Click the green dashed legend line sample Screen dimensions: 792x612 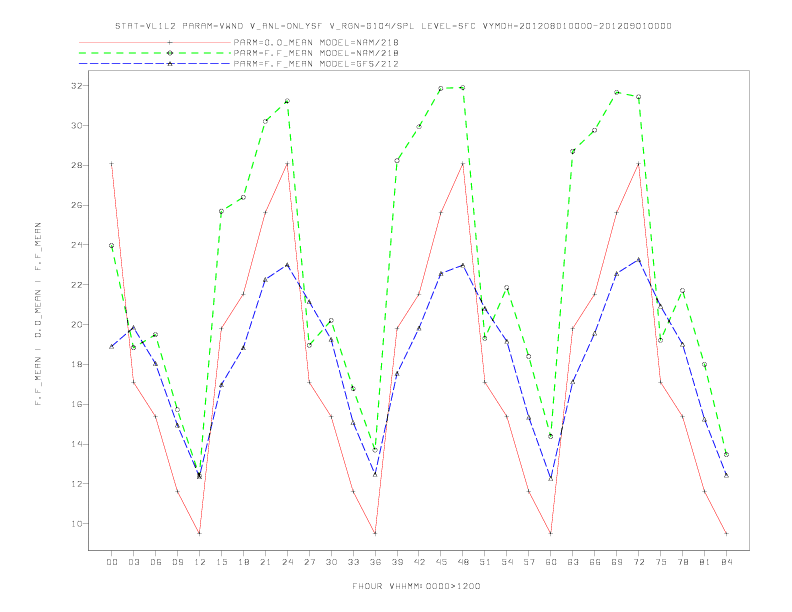pos(155,53)
